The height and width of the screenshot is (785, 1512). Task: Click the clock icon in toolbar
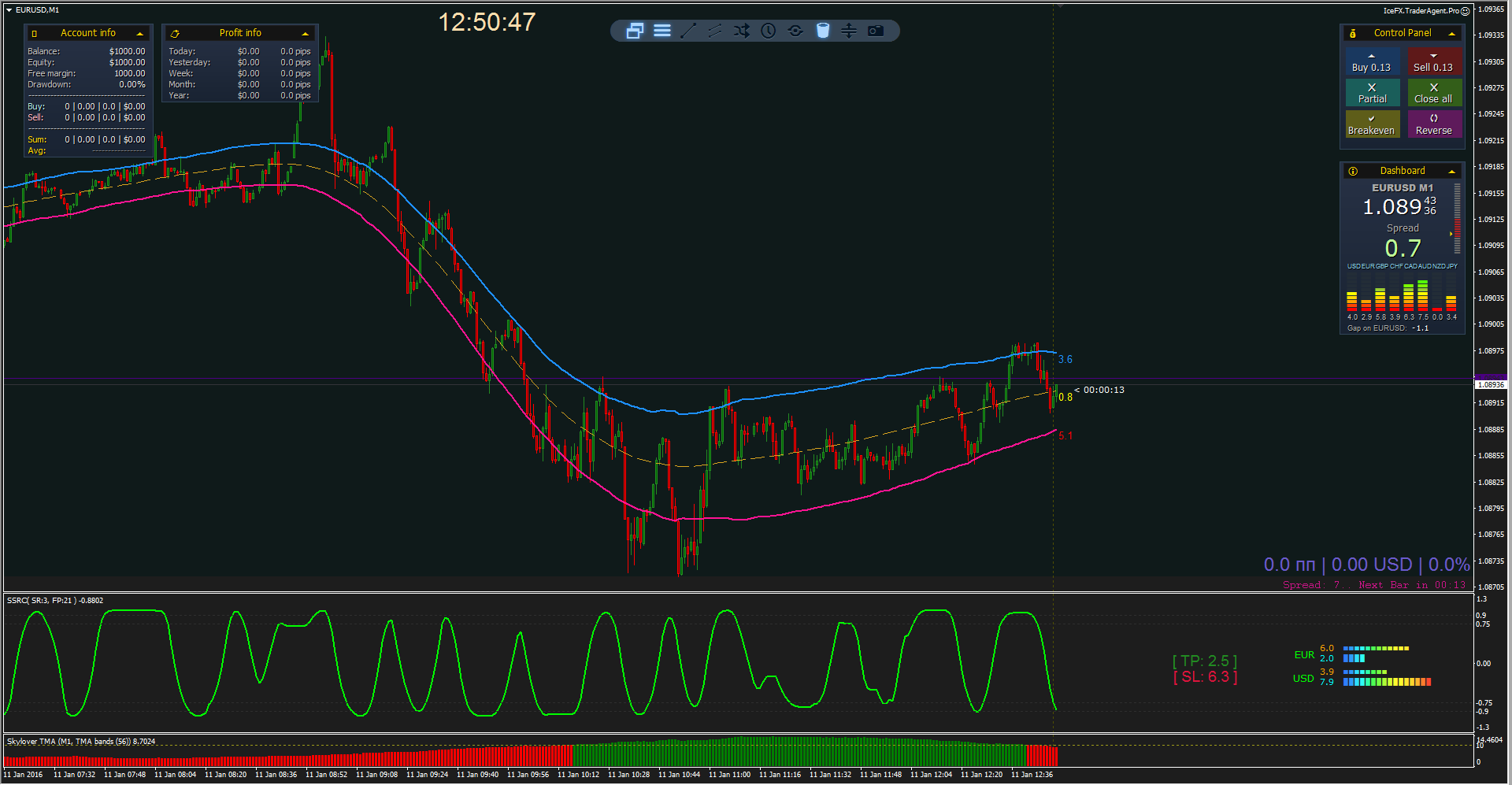(769, 31)
